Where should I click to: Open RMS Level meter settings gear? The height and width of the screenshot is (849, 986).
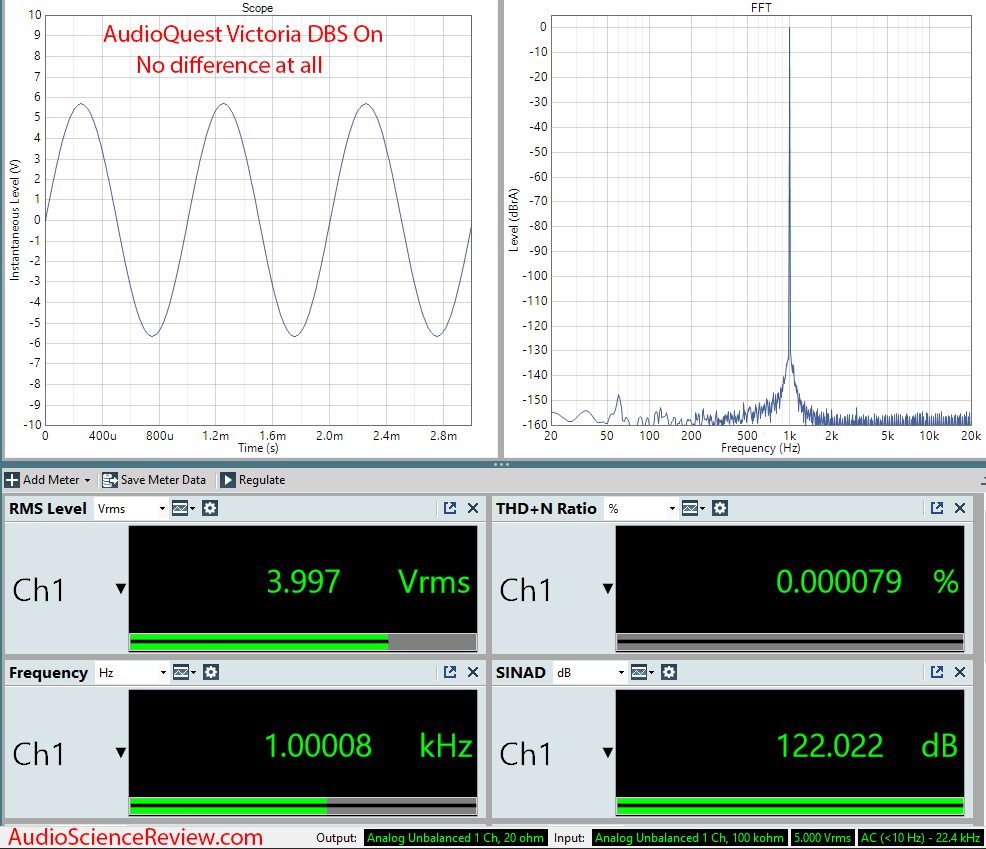pos(210,508)
